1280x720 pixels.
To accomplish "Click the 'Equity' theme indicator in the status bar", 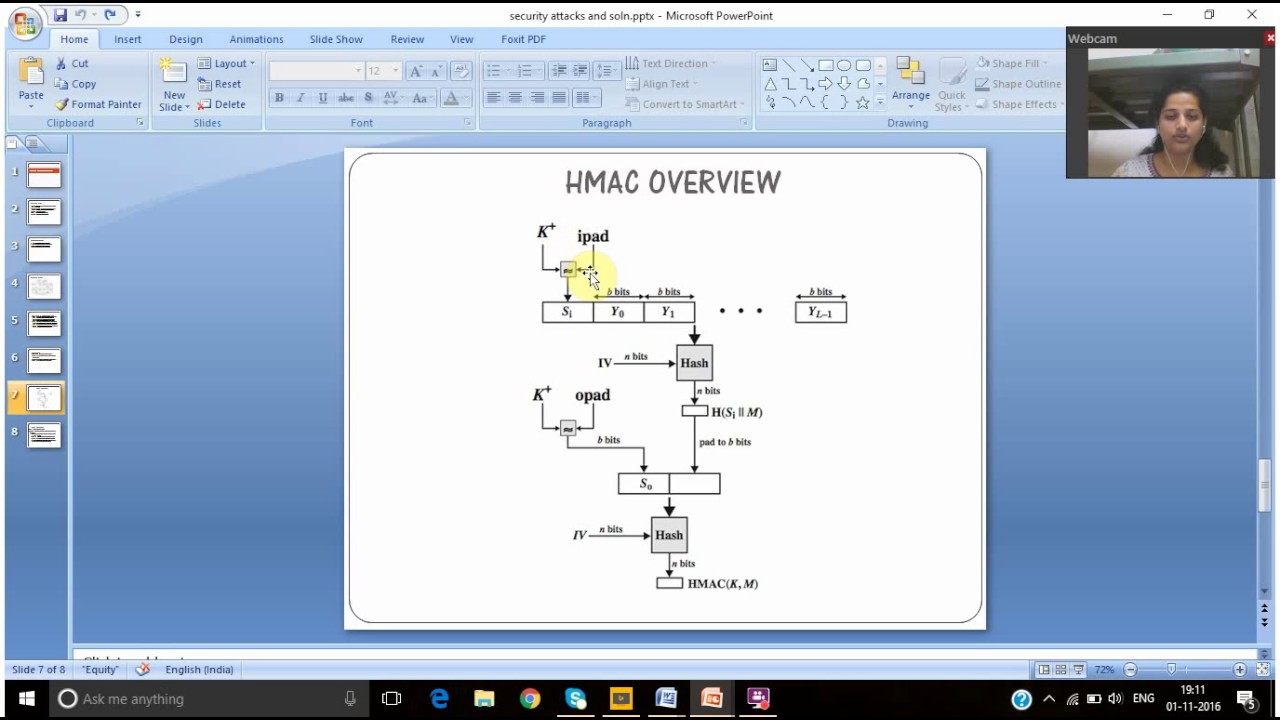I will (x=101, y=669).
